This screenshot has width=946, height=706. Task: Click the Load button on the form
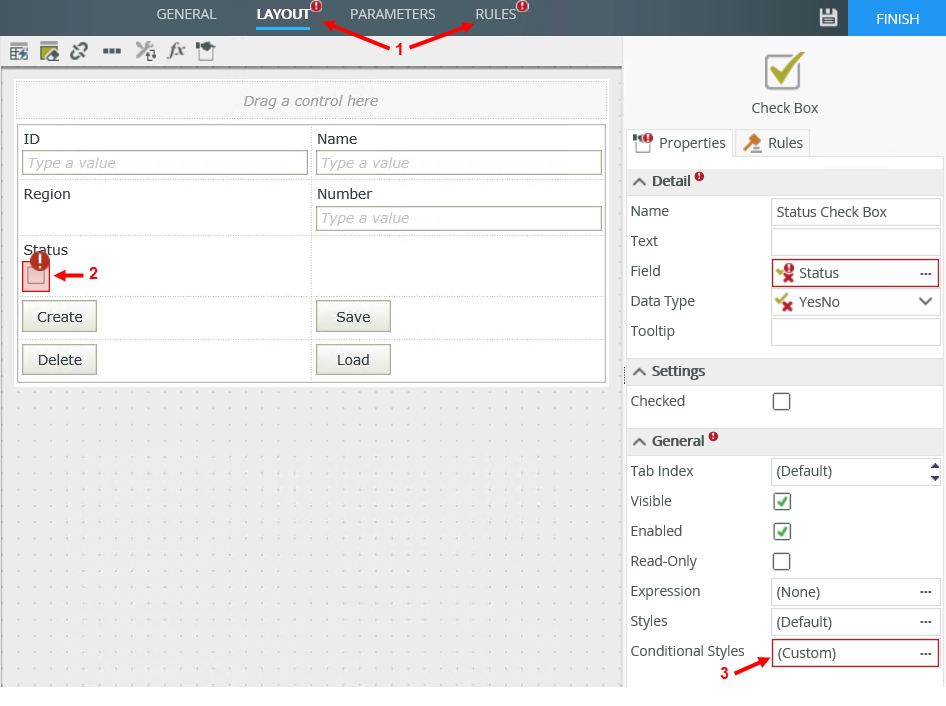click(353, 360)
